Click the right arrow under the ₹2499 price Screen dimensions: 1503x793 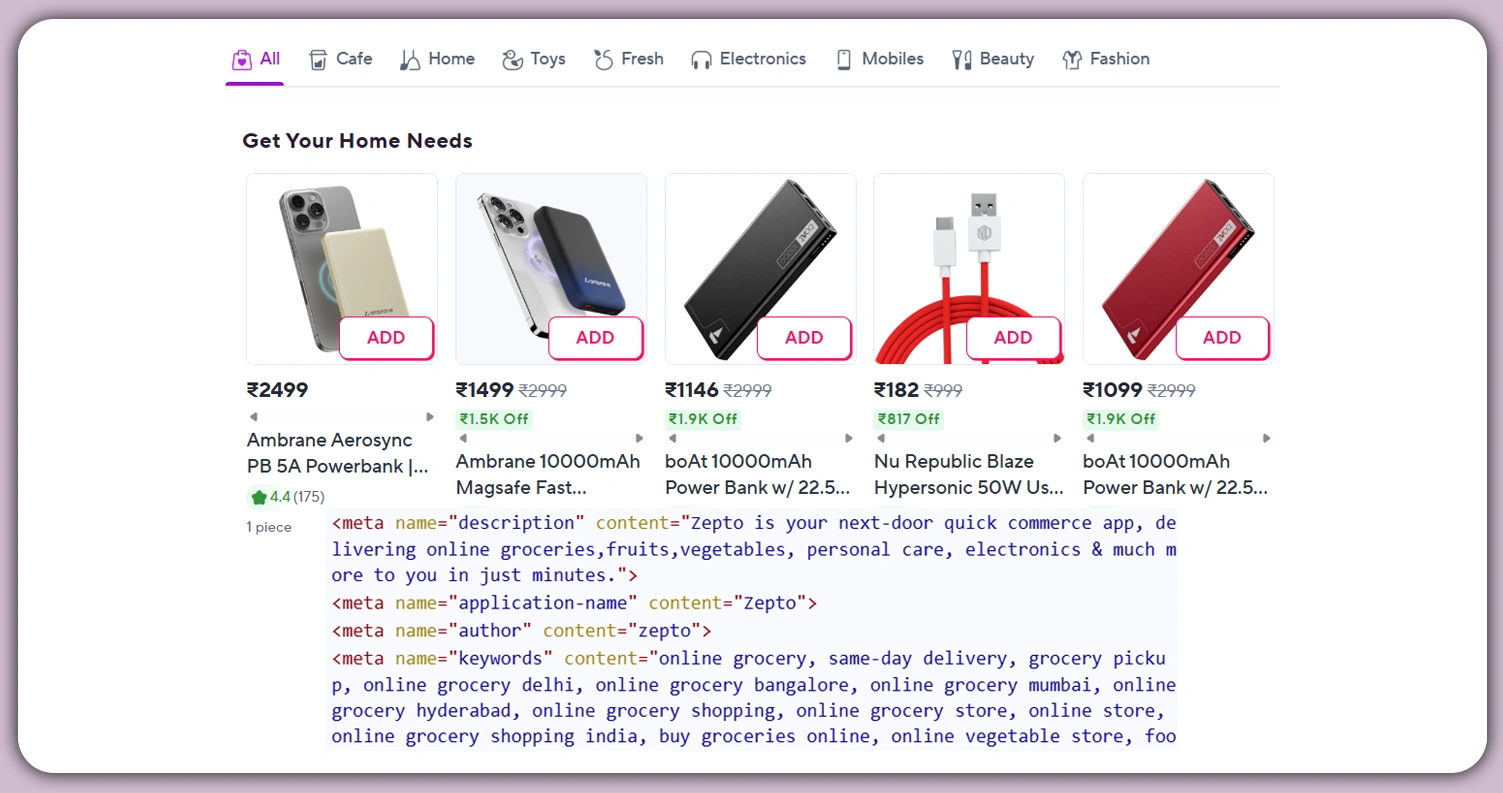click(431, 417)
